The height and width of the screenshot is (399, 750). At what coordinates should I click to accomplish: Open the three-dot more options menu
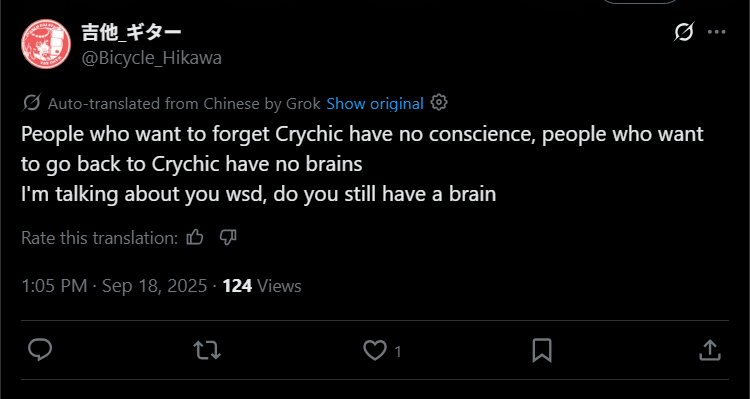point(717,33)
